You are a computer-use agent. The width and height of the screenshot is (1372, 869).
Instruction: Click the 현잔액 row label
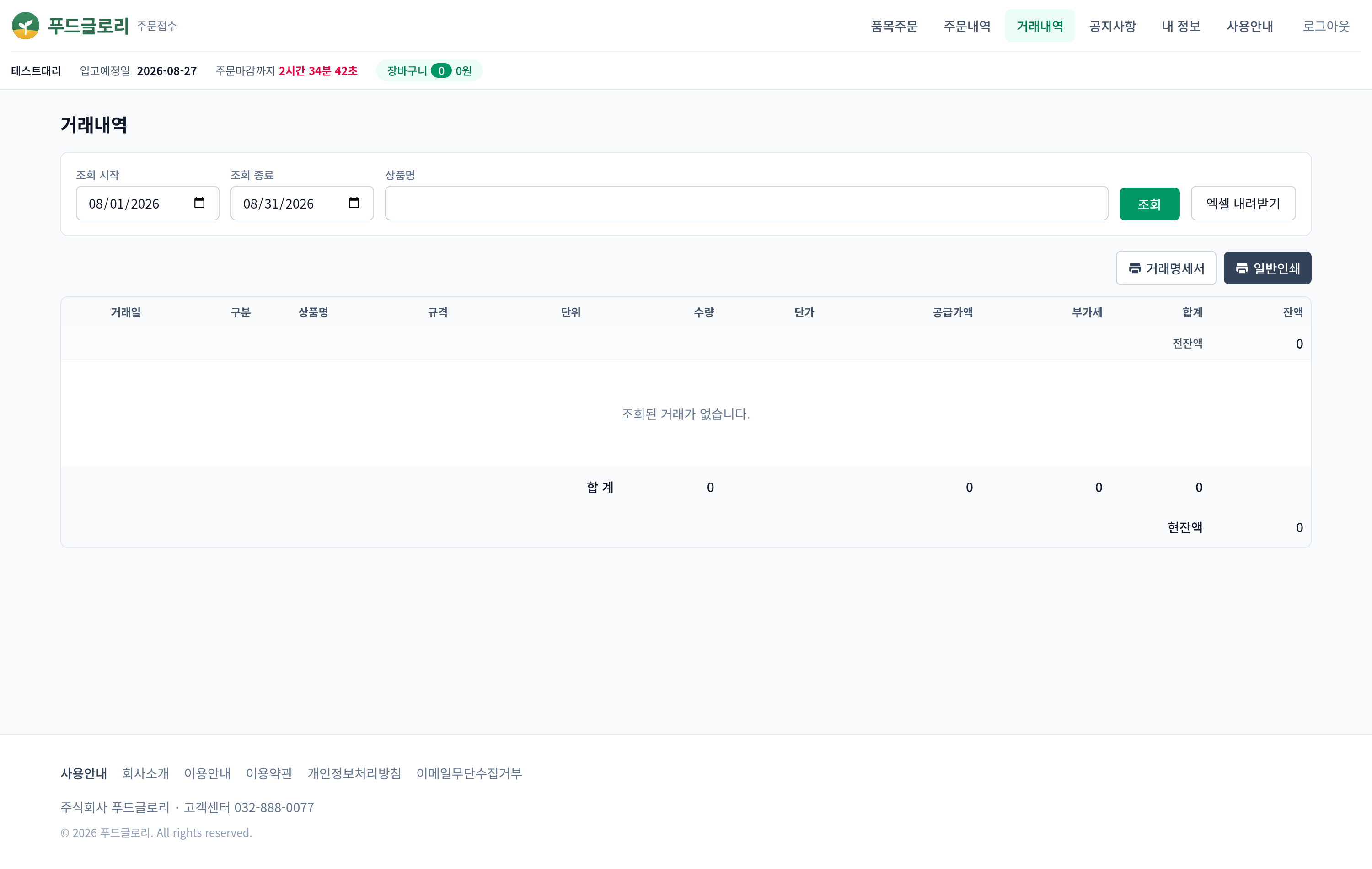(1185, 527)
